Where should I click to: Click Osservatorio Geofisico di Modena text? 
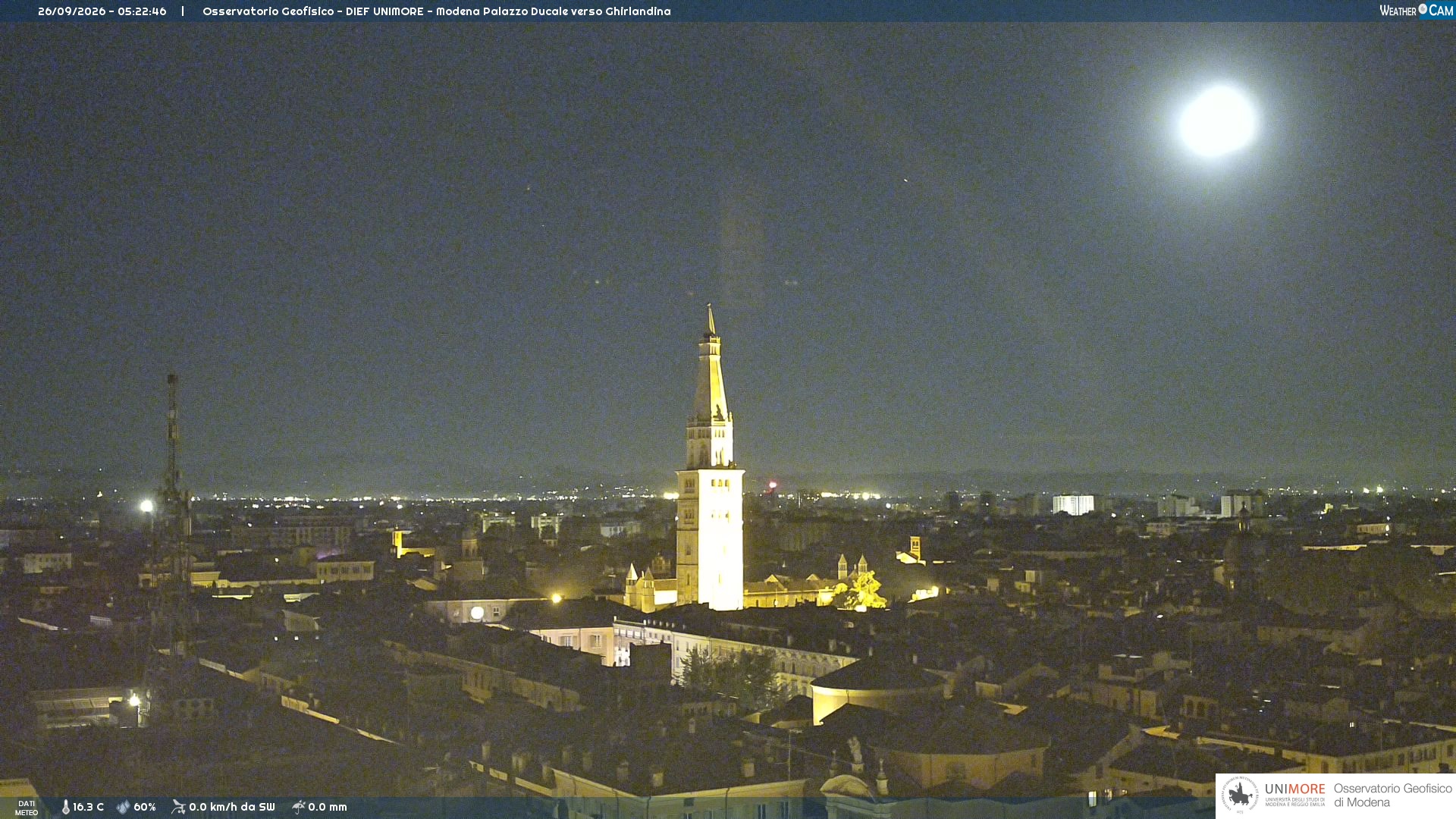pos(1393,795)
